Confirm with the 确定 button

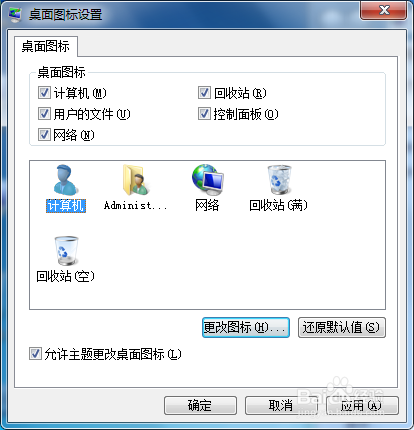coord(200,405)
